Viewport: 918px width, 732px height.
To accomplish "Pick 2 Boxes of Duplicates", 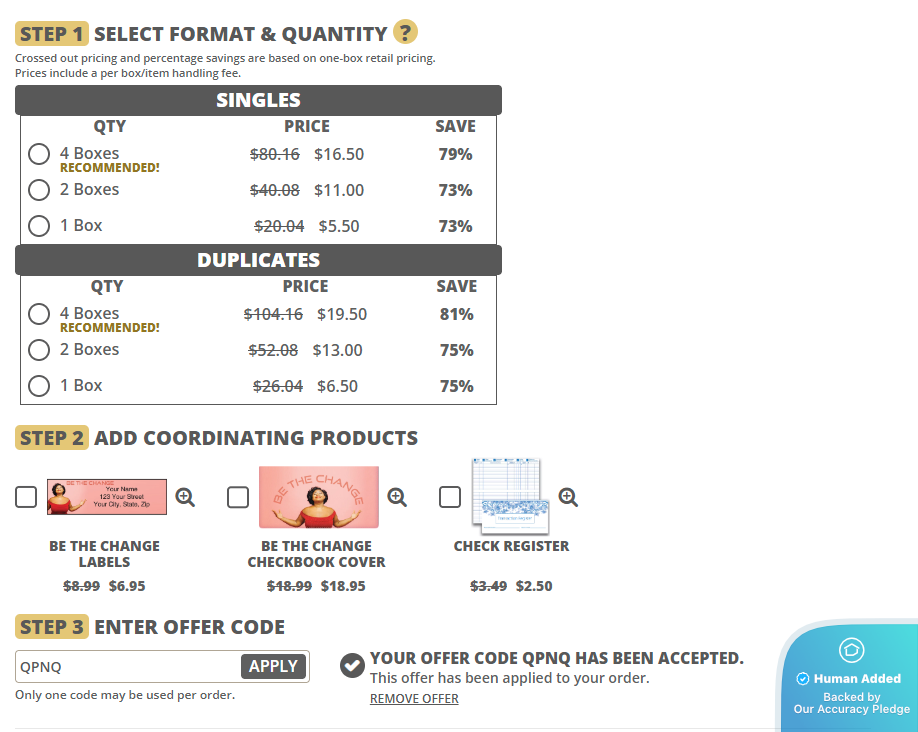I will (x=39, y=350).
